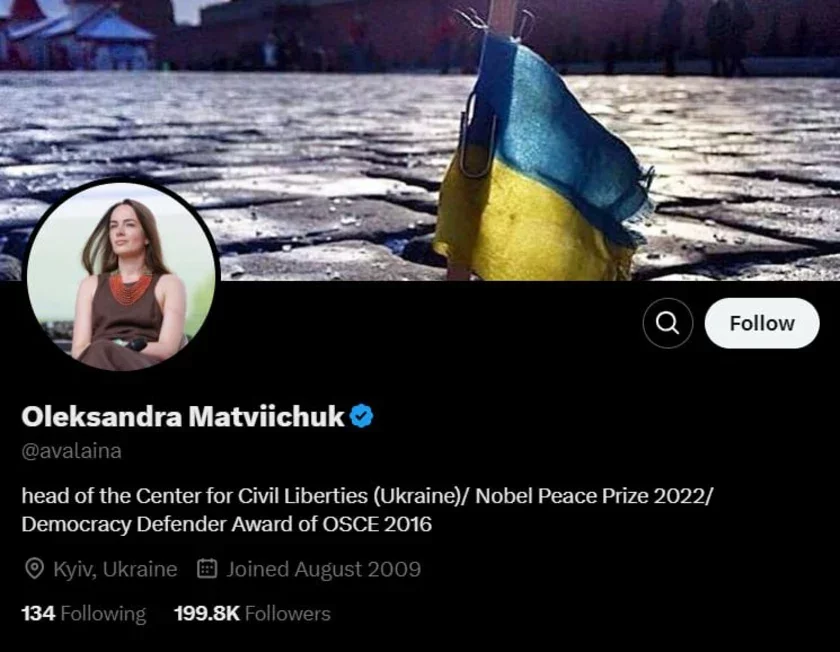View the 134 Following list
Viewport: 840px width, 652px height.
click(x=84, y=613)
